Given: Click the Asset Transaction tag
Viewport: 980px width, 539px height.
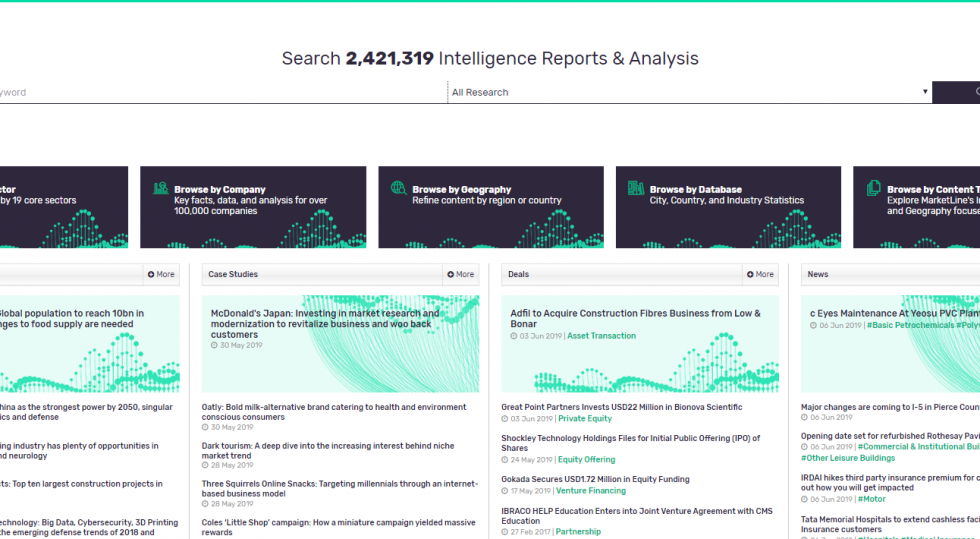Looking at the screenshot, I should 601,336.
